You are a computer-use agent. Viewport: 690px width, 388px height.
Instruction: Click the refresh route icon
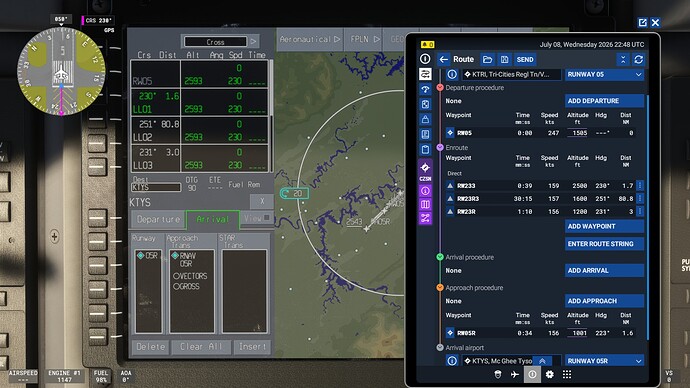(x=639, y=59)
